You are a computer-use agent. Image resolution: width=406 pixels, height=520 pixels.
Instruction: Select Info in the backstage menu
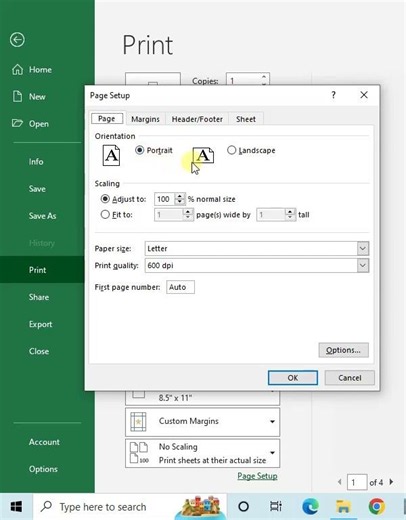36,162
